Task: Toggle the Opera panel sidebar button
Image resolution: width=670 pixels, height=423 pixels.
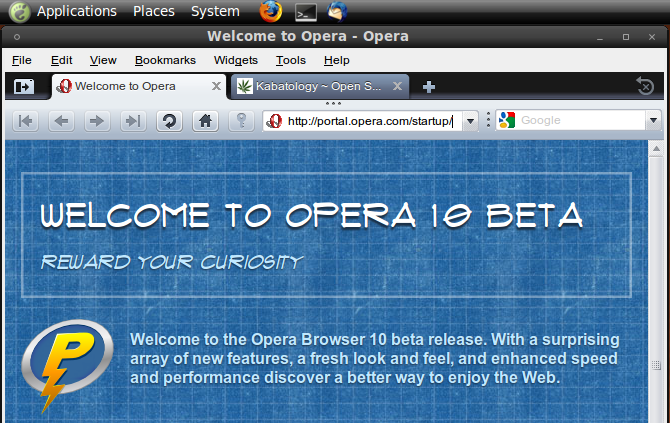Action: click(24, 87)
